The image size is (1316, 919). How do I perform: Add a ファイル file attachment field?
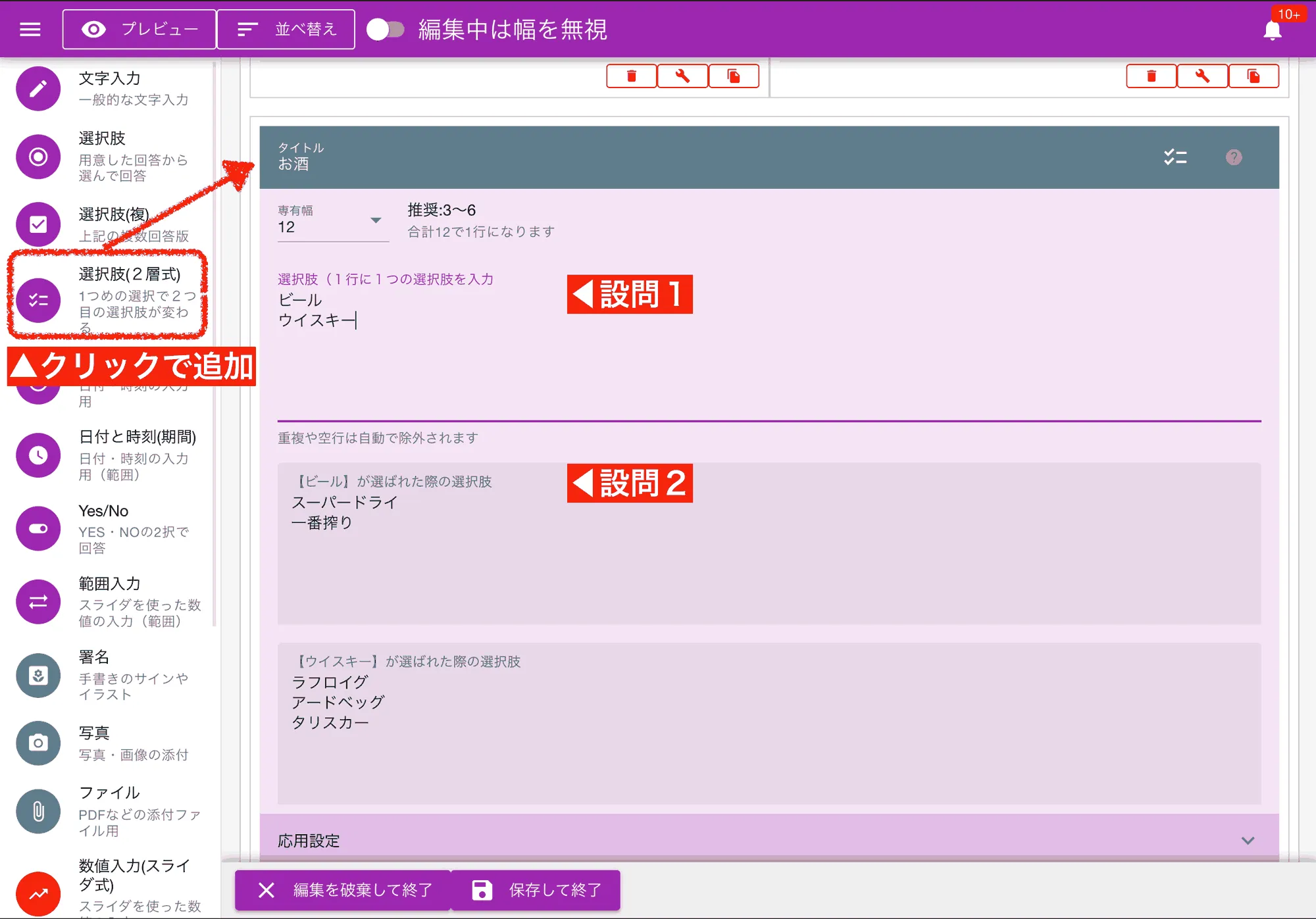click(38, 811)
